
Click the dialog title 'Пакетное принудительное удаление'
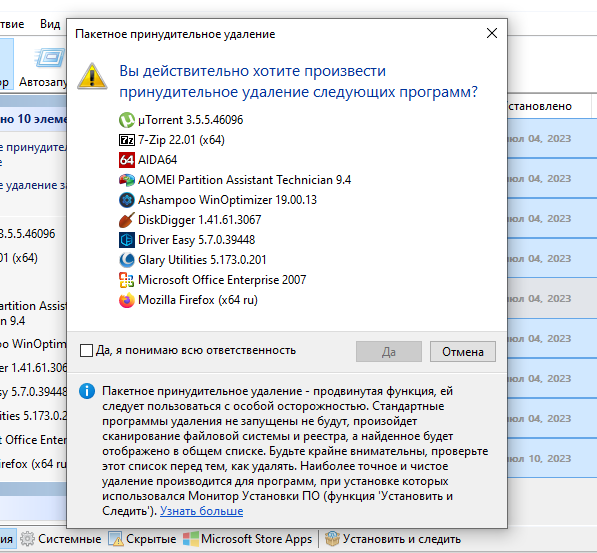coord(175,34)
